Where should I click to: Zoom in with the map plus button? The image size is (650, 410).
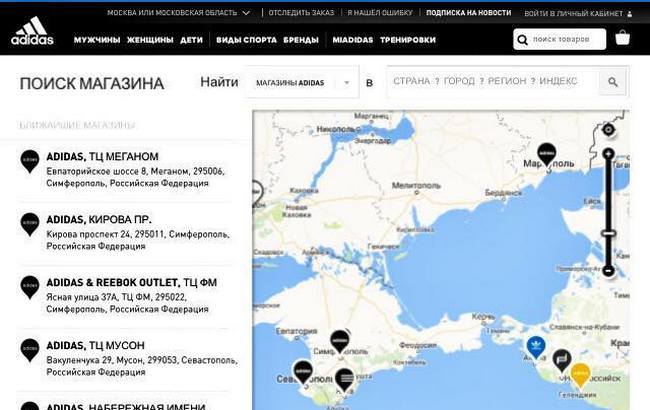(x=608, y=154)
